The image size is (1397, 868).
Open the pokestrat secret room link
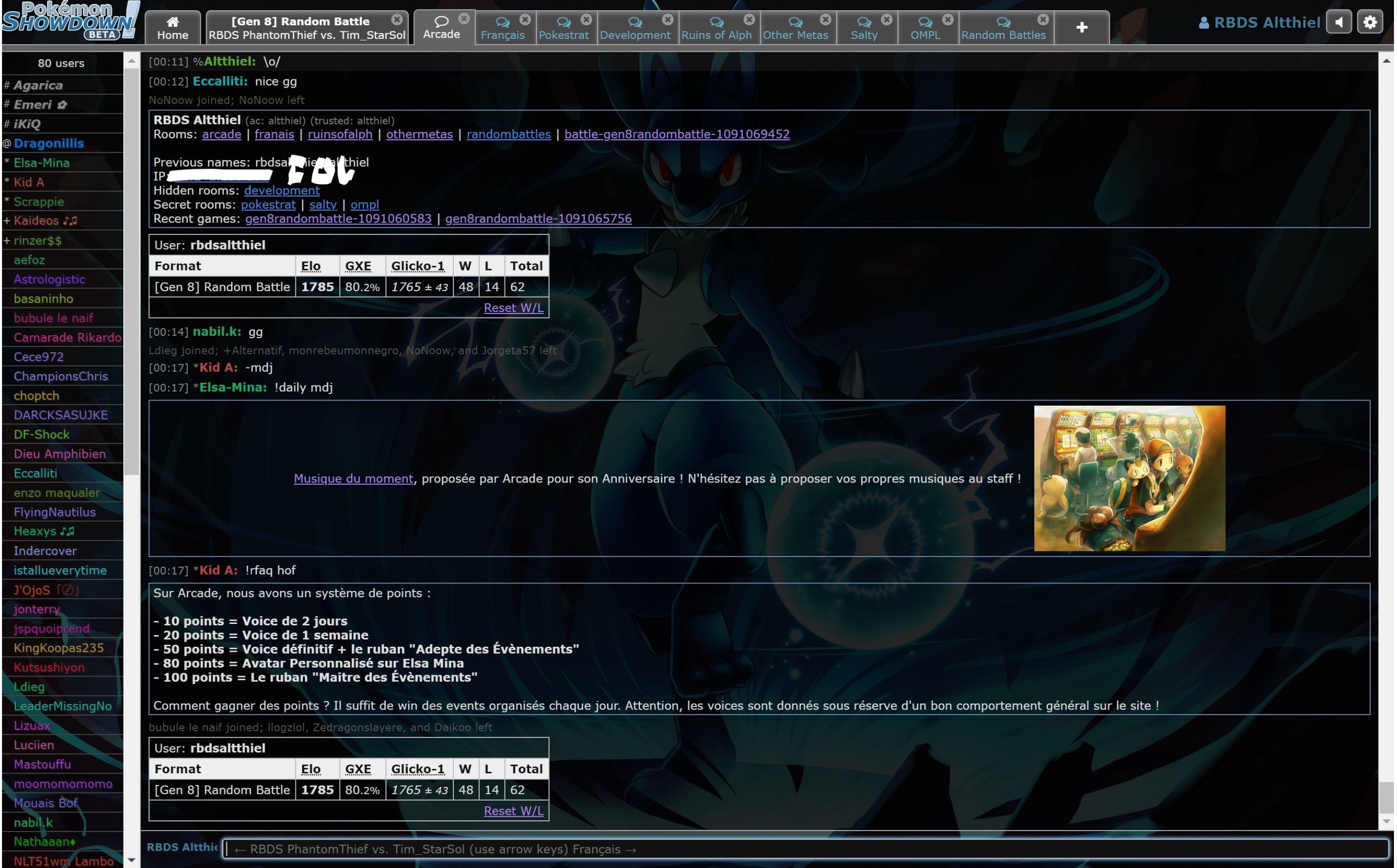pyautogui.click(x=268, y=205)
